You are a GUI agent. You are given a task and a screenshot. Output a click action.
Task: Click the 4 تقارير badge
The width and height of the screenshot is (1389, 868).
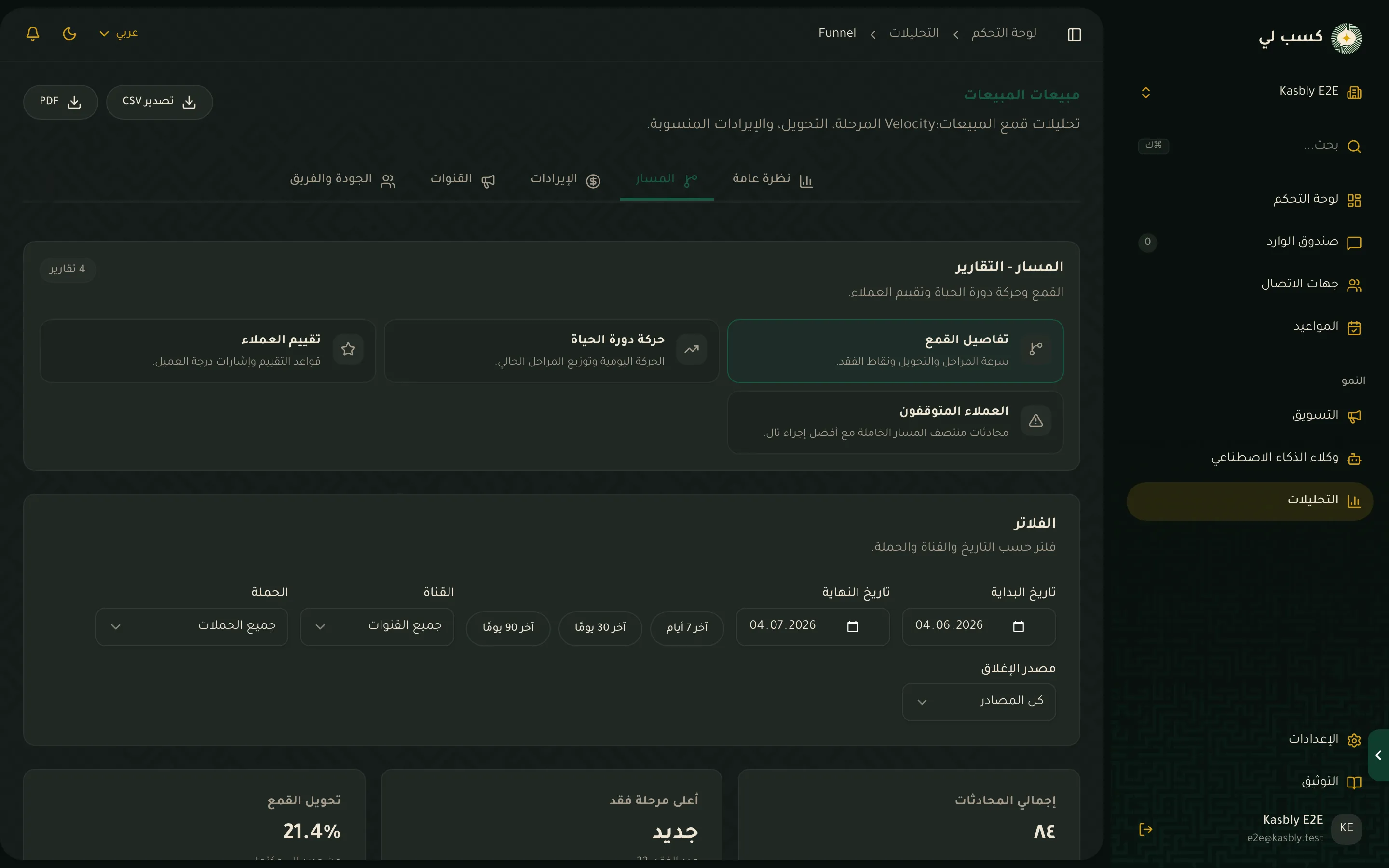(x=68, y=269)
